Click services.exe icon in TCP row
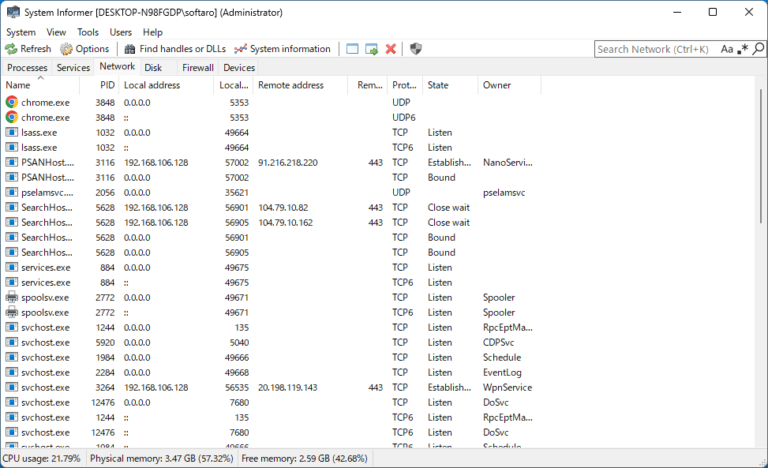Image resolution: width=768 pixels, height=468 pixels. pyautogui.click(x=12, y=267)
